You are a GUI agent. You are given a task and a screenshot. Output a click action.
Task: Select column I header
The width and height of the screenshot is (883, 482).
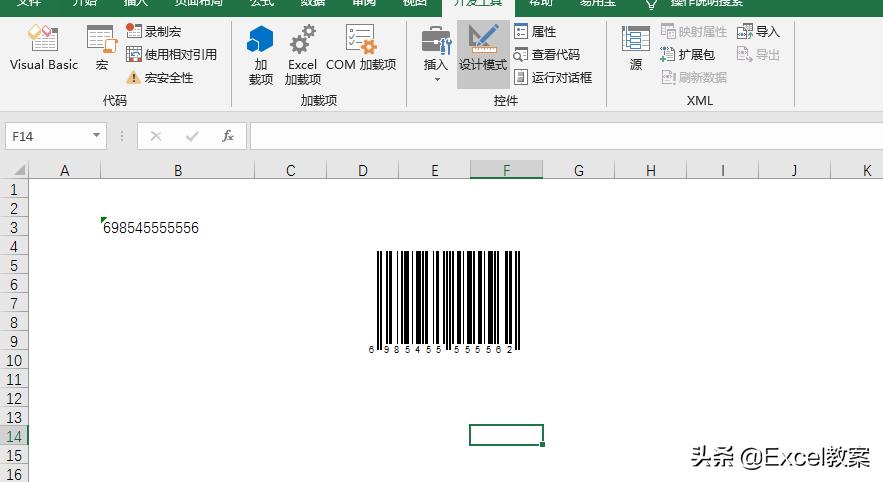723,170
